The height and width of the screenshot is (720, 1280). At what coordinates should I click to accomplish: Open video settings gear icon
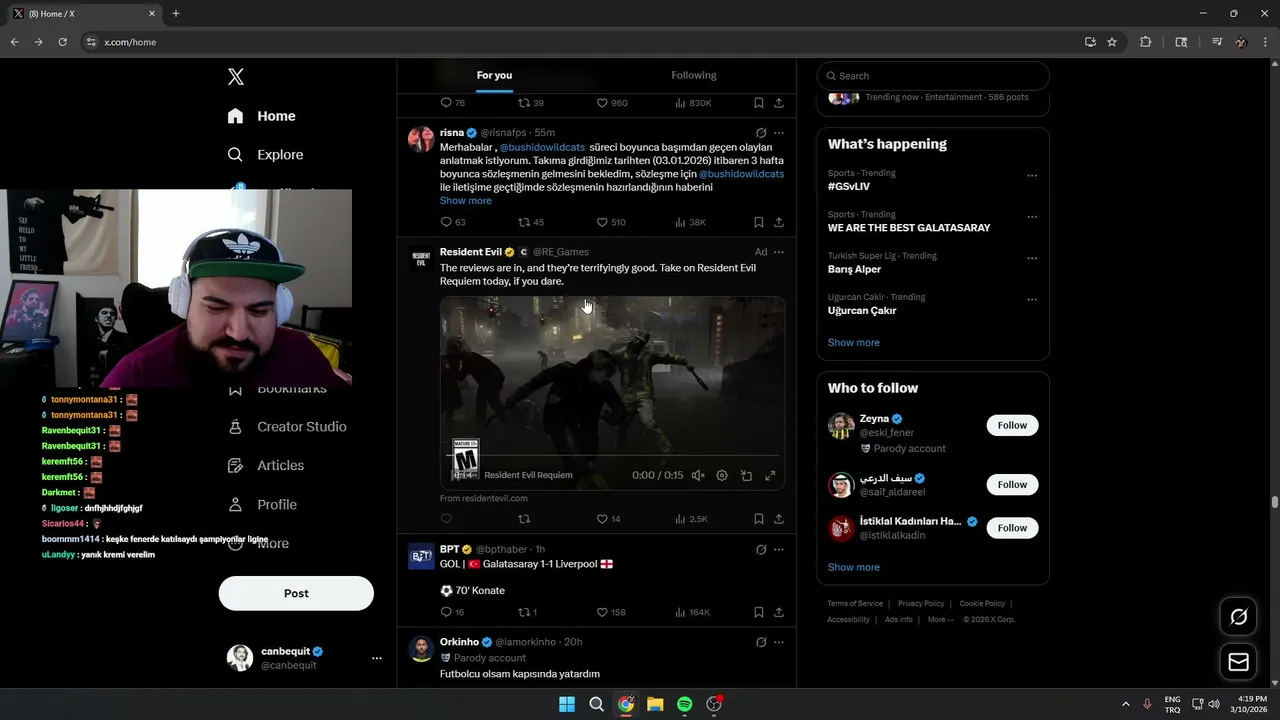pos(722,476)
